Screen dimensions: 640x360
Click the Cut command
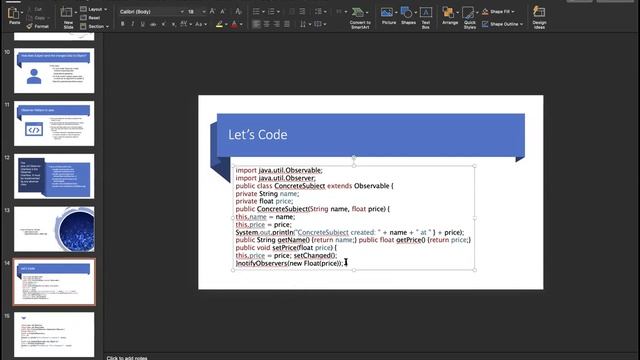click(35, 9)
